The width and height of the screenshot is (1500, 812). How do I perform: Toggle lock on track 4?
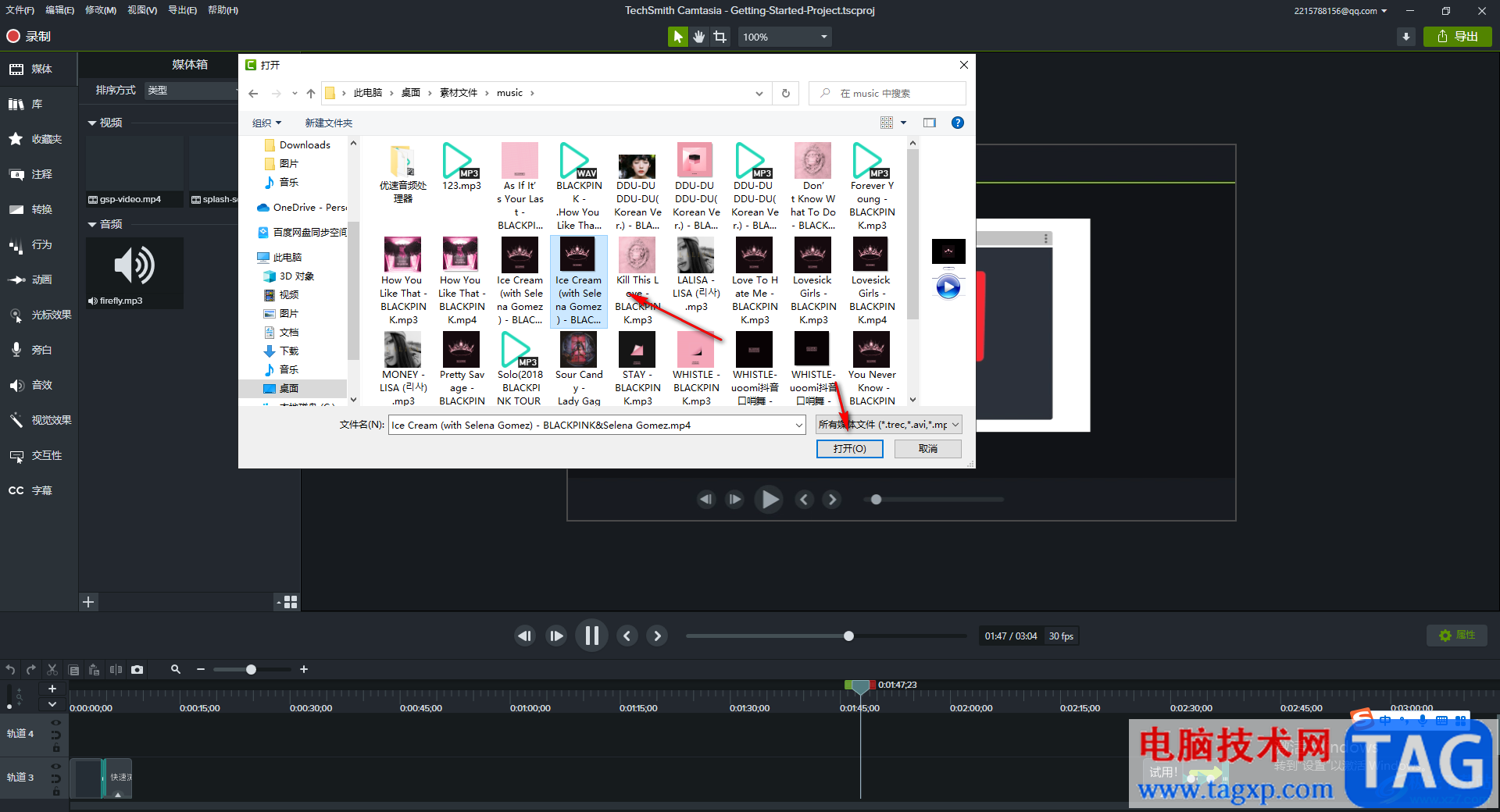pos(55,748)
